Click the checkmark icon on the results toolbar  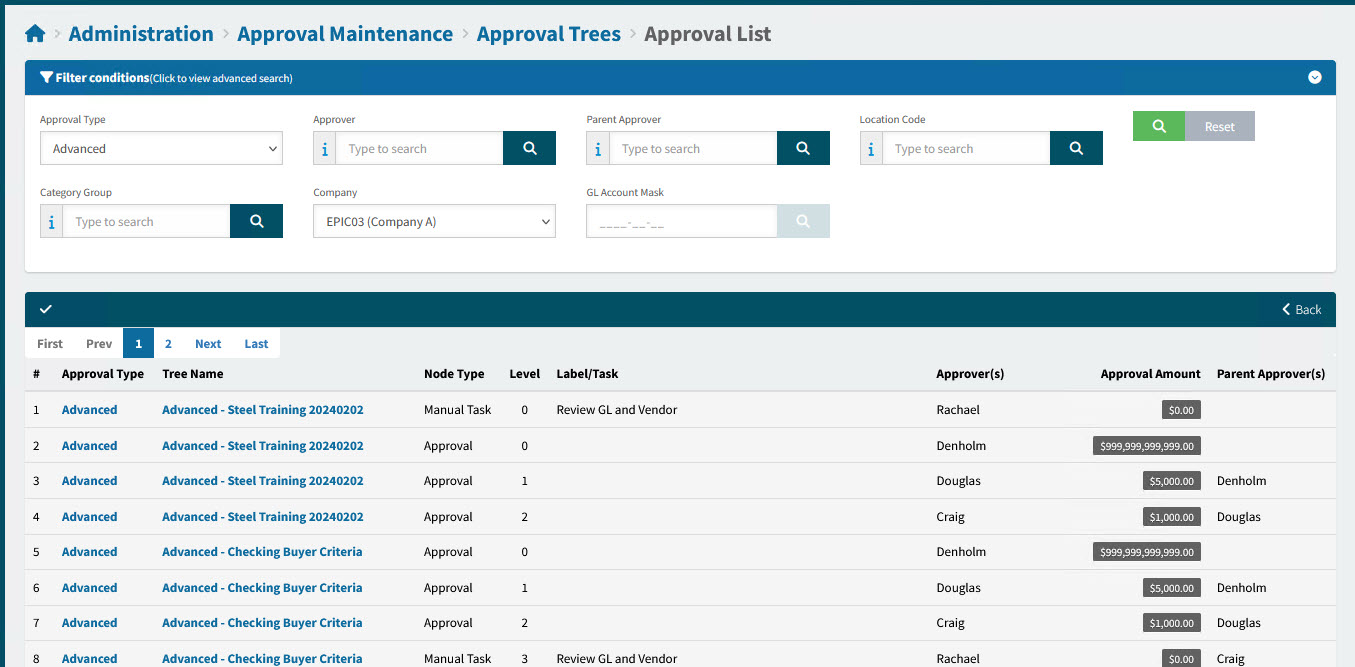[x=47, y=309]
